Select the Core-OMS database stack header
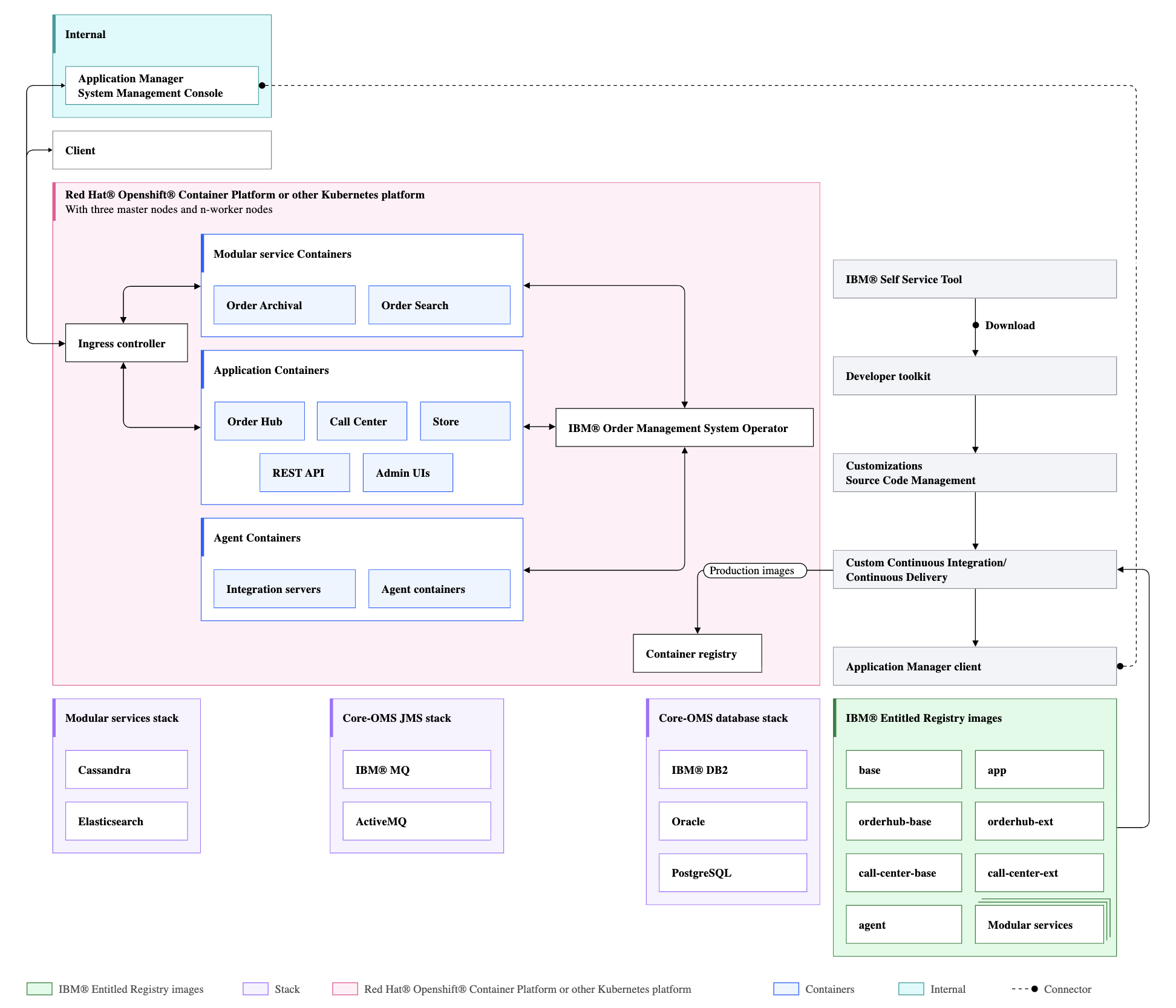 [723, 718]
